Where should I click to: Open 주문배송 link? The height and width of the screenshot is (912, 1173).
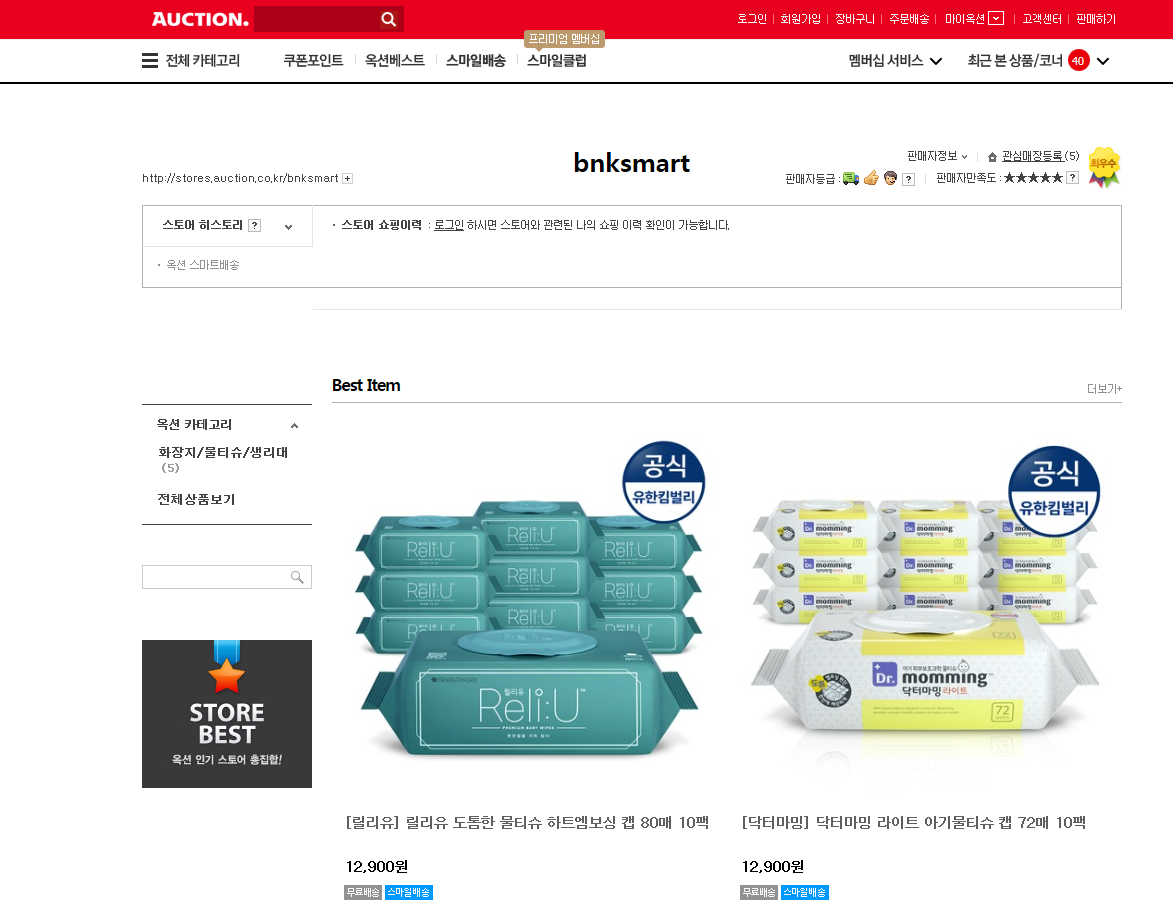point(909,19)
